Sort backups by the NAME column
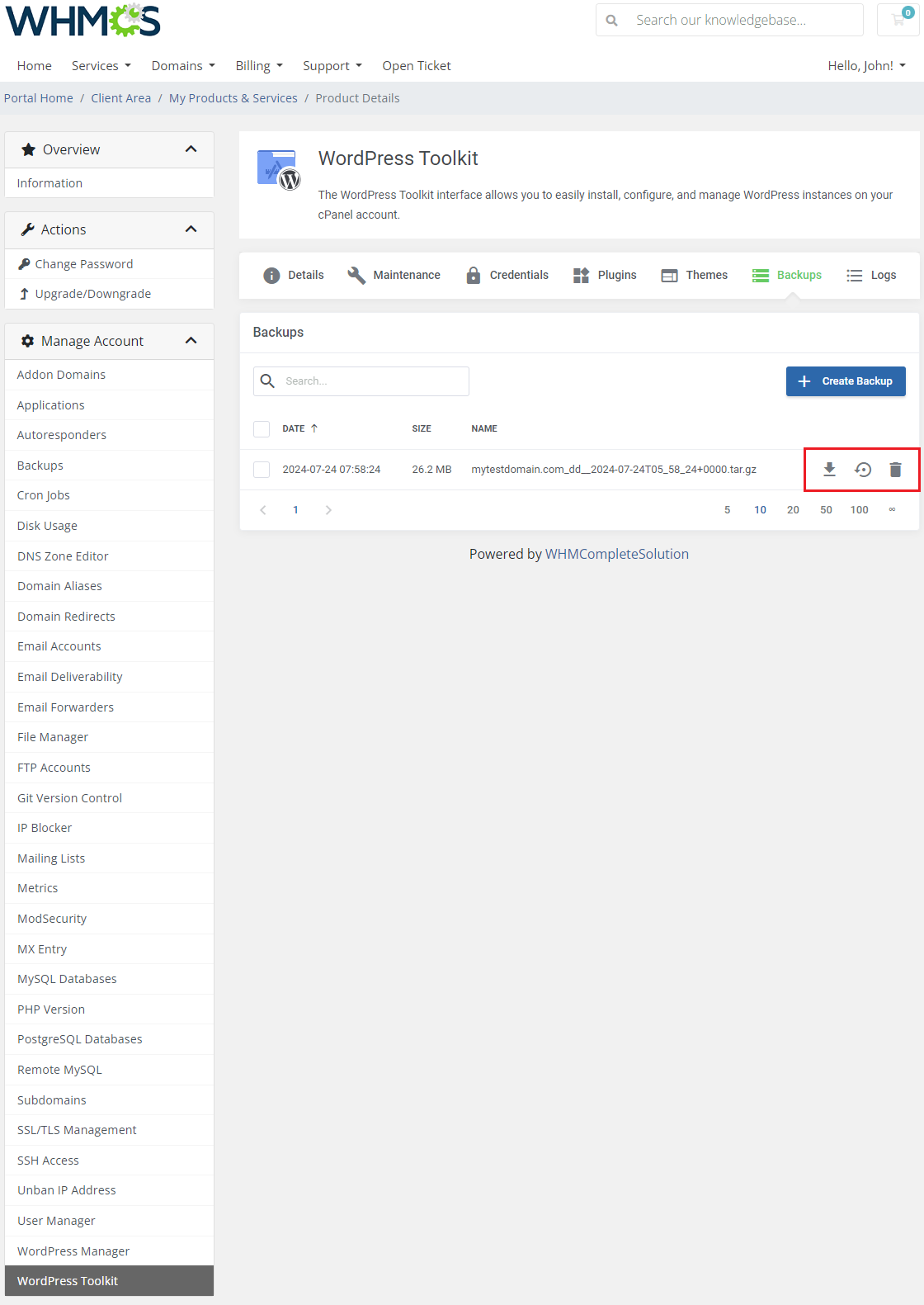Viewport: 924px width, 1305px height. pyautogui.click(x=484, y=429)
